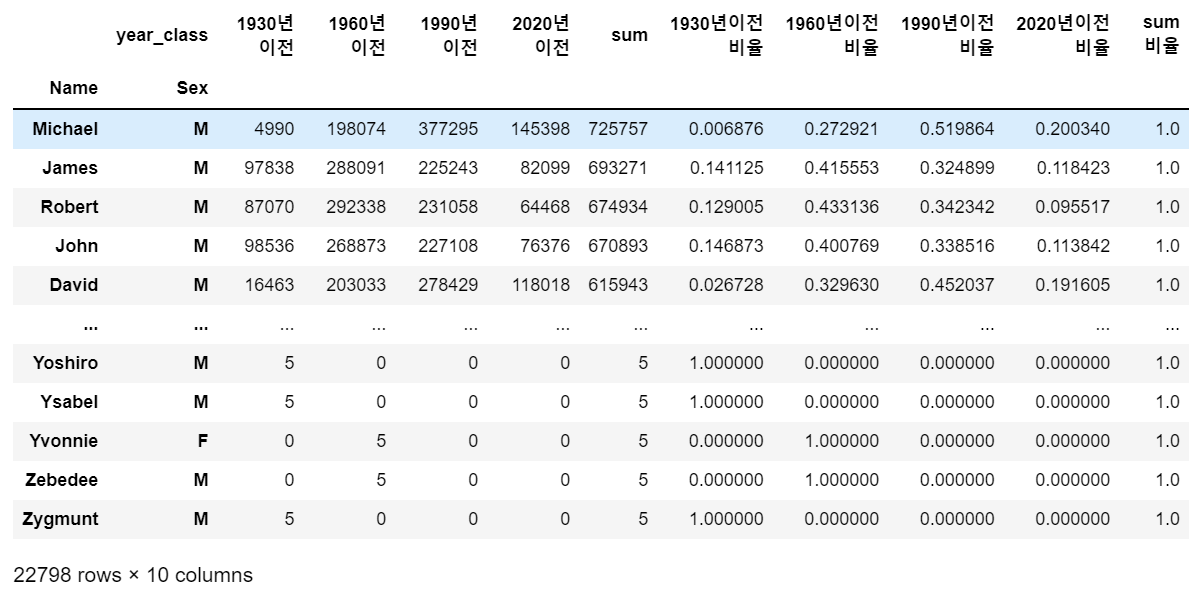The image size is (1200, 589).
Task: Click James's sum 693271
Action: (618, 168)
